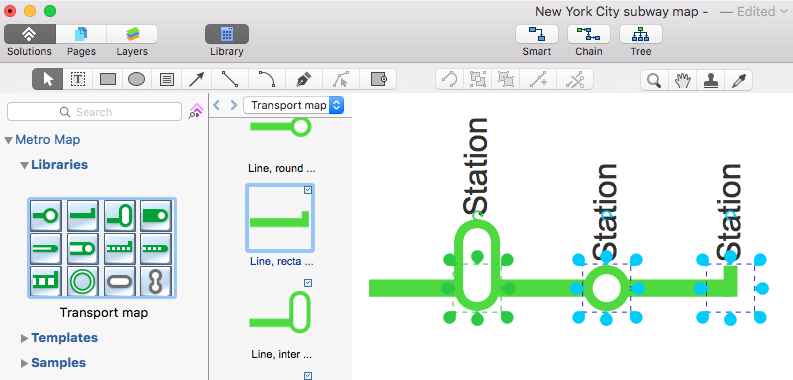793x380 pixels.
Task: Click the Metro Map label
Action: click(x=48, y=140)
